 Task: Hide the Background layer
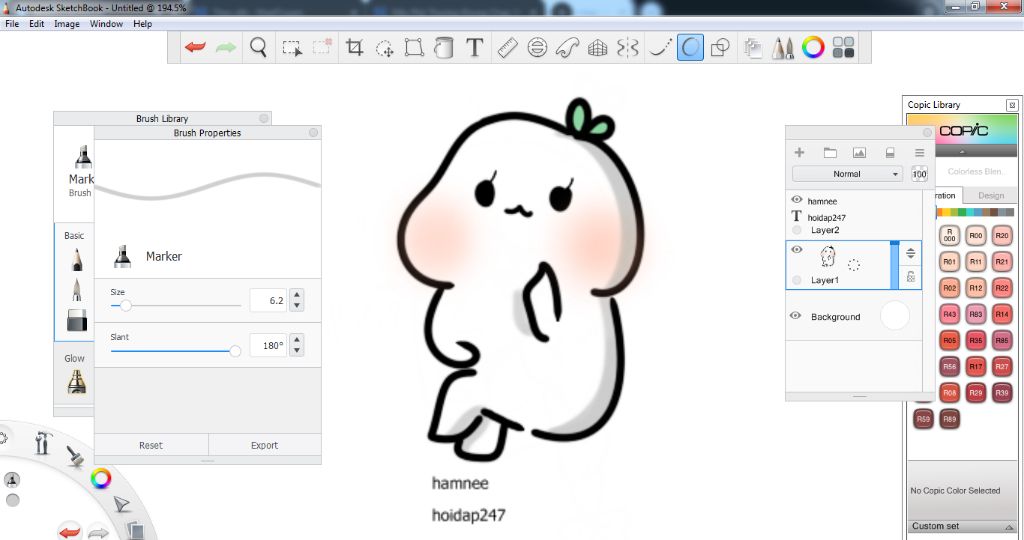[x=795, y=315]
